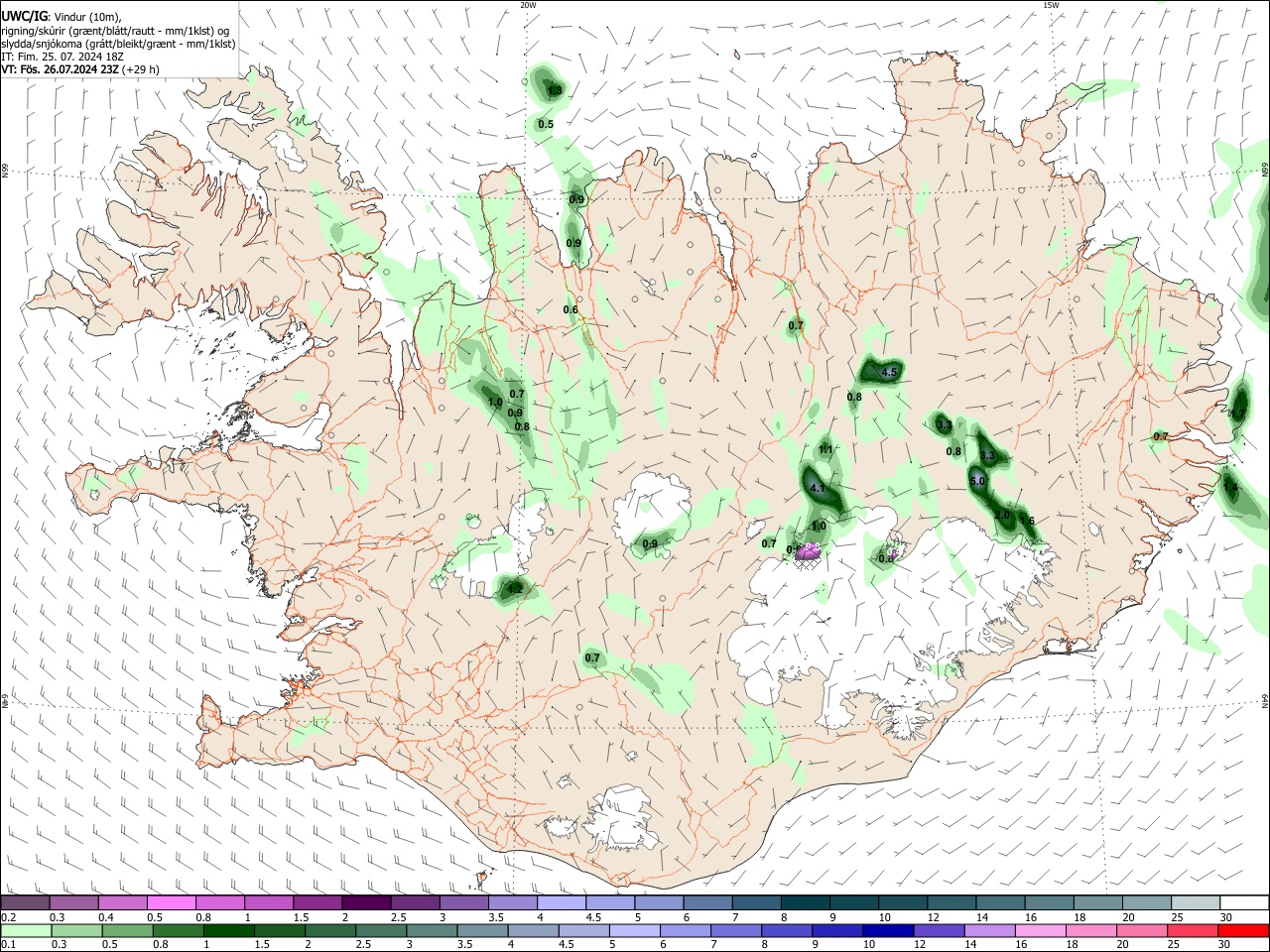Click the 'UWC/IG: Vindur (10m)' title line
This screenshot has height=952, width=1270.
(x=62, y=17)
